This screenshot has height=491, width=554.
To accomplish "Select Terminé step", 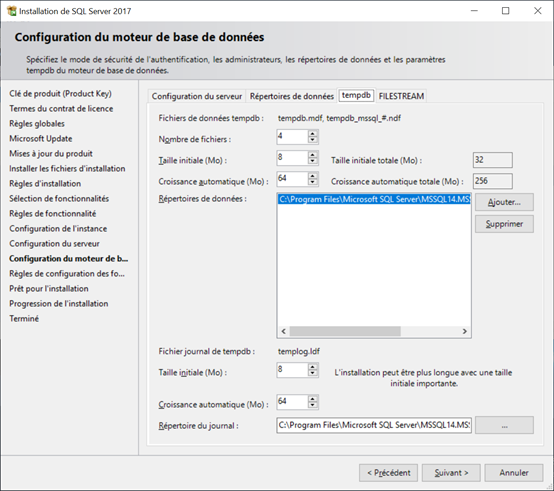I will click(x=24, y=319).
